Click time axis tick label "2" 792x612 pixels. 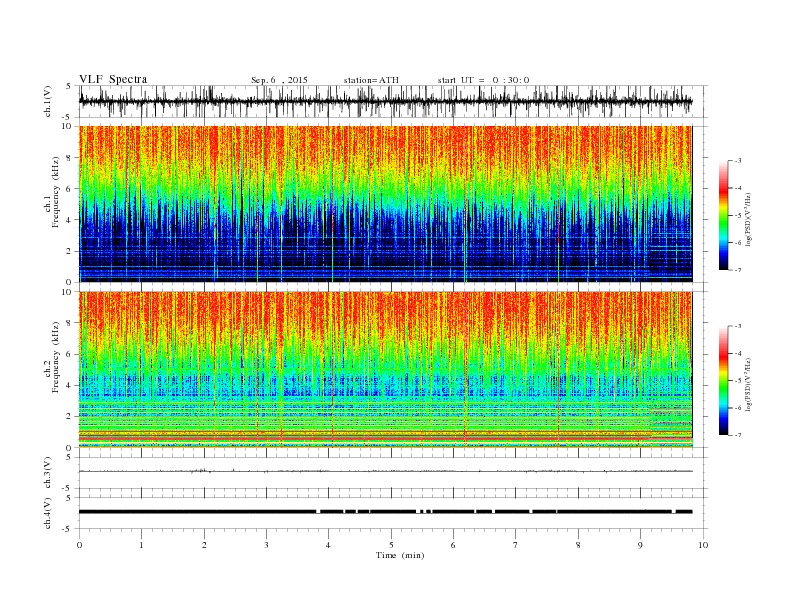point(204,545)
